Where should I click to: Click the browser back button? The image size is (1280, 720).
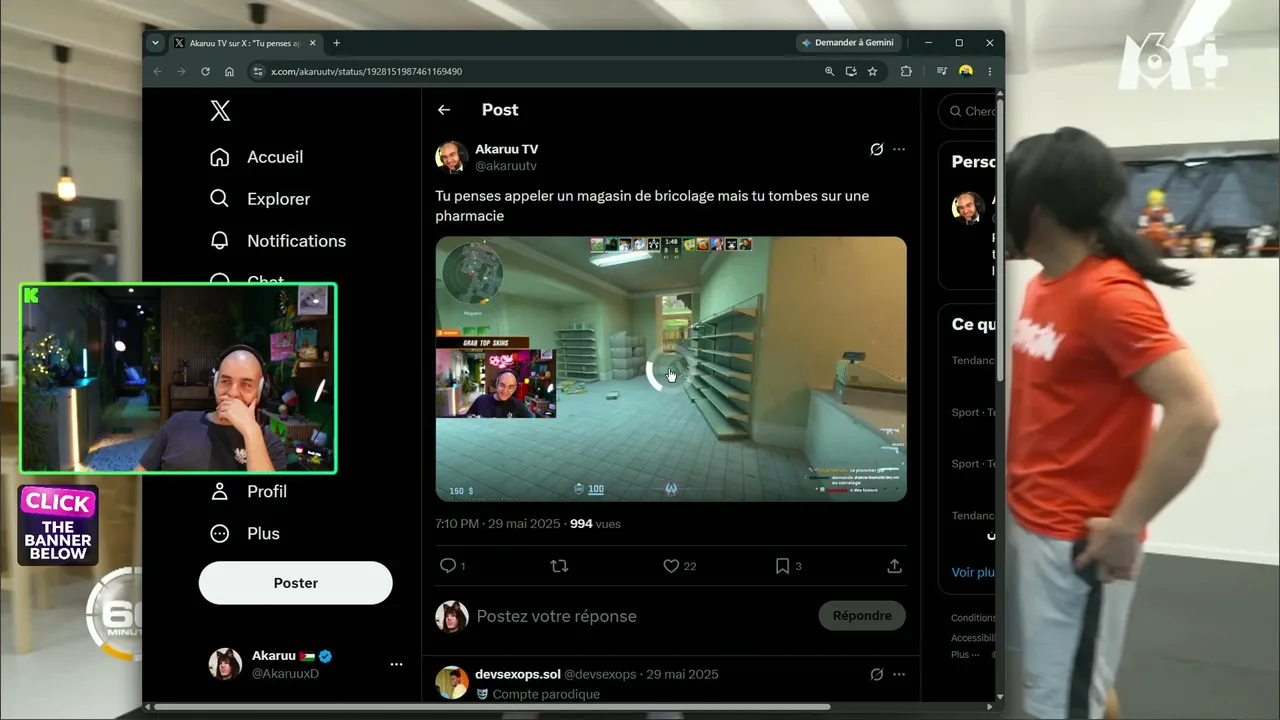click(157, 72)
